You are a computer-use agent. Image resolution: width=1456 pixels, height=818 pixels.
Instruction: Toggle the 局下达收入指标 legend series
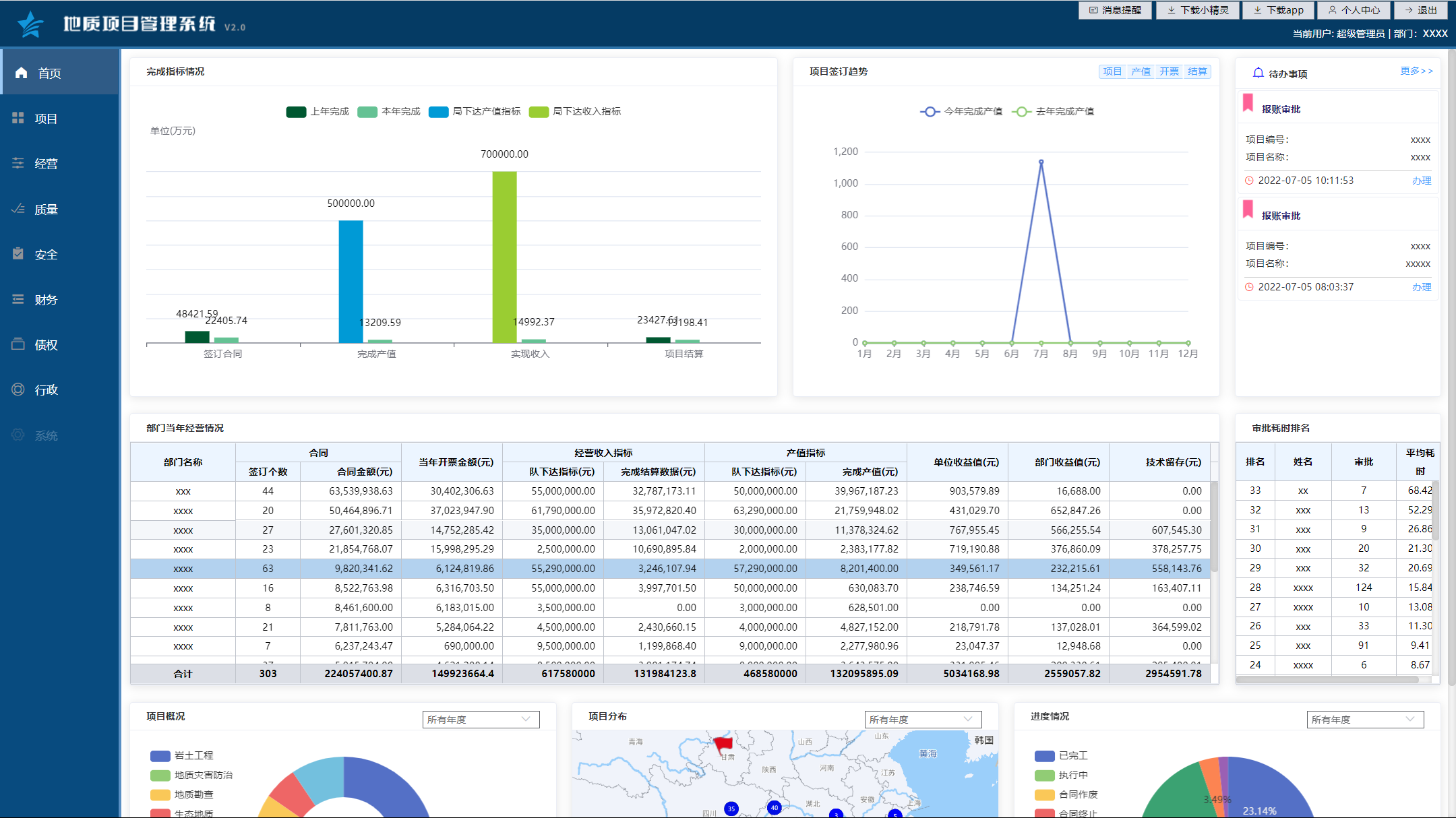tap(575, 112)
